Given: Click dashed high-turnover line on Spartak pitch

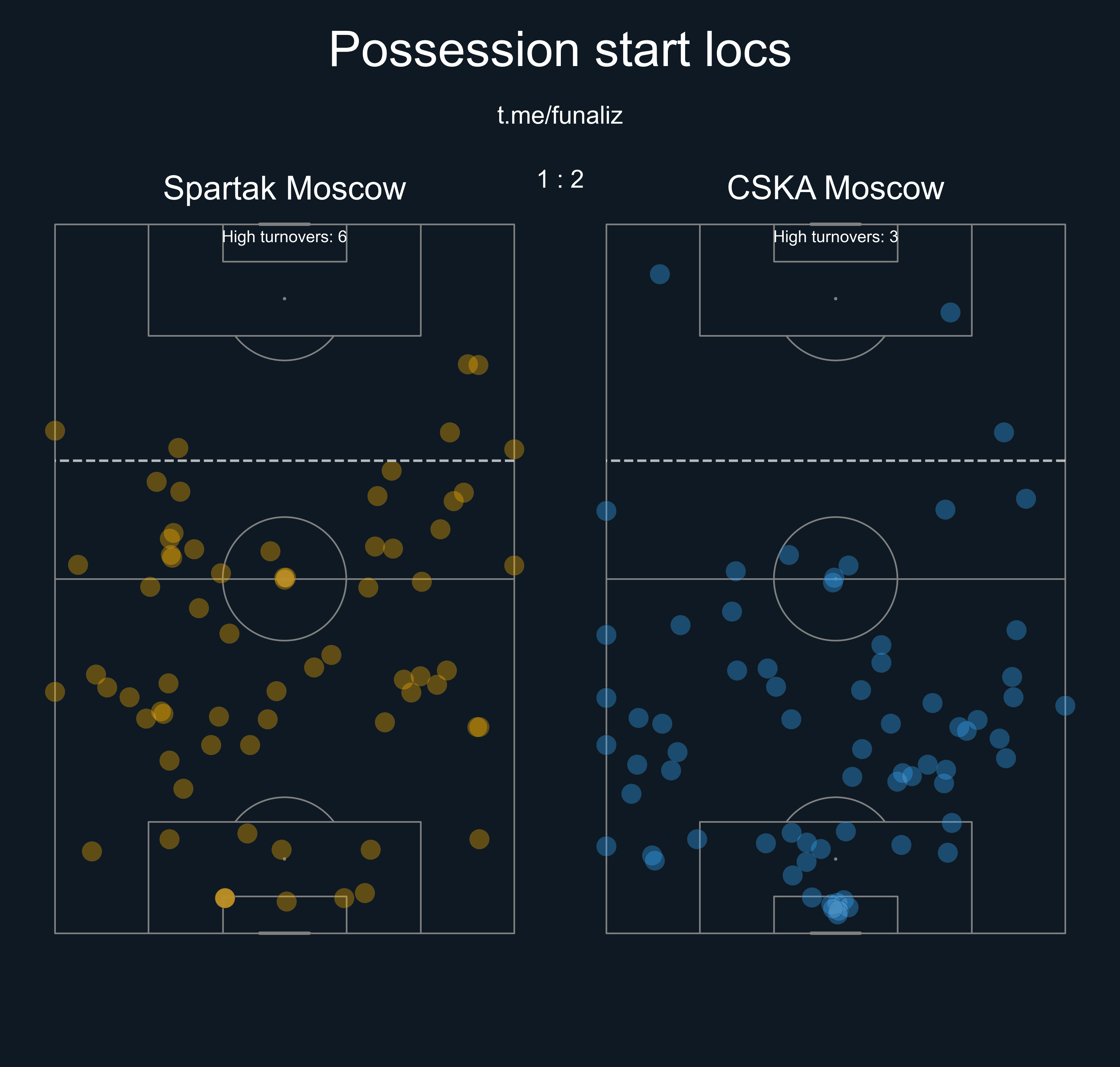Looking at the screenshot, I should click(284, 461).
